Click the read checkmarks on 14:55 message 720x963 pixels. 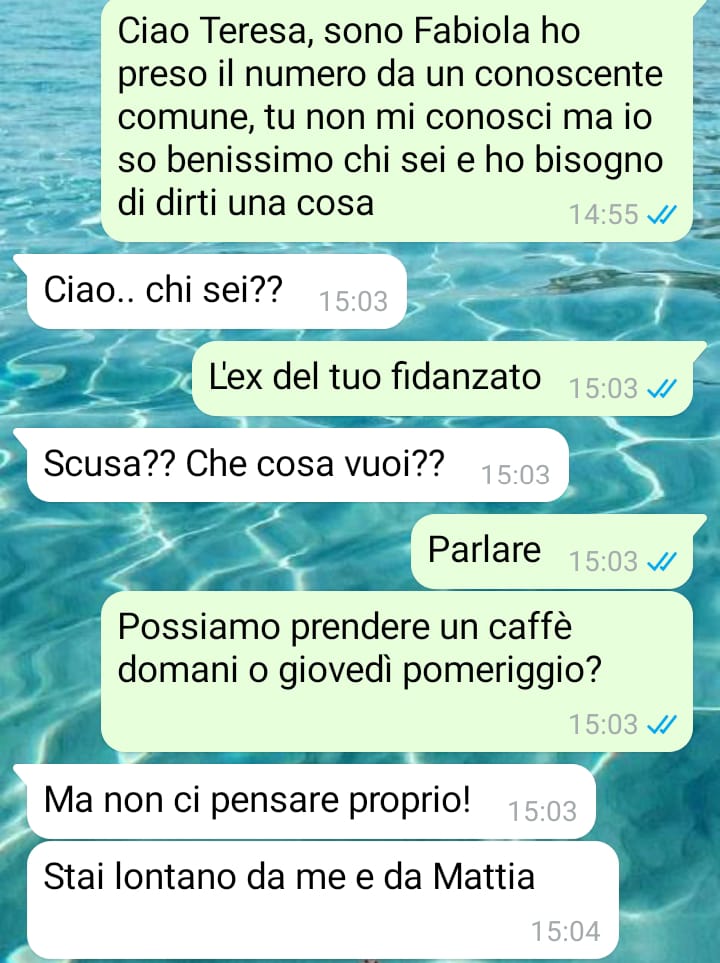click(662, 214)
